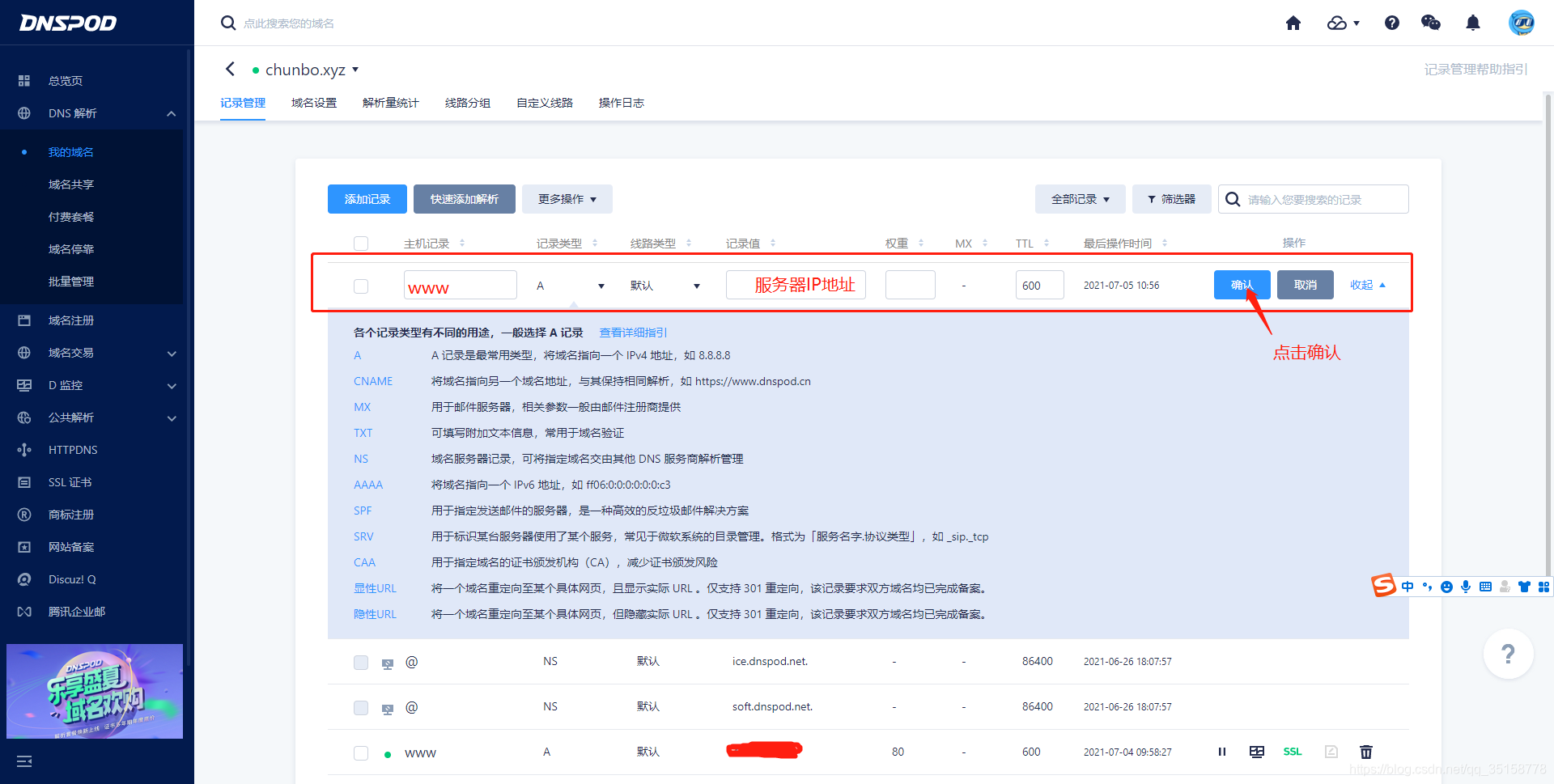Open the record type A dropdown
1554x784 pixels.
(x=571, y=286)
